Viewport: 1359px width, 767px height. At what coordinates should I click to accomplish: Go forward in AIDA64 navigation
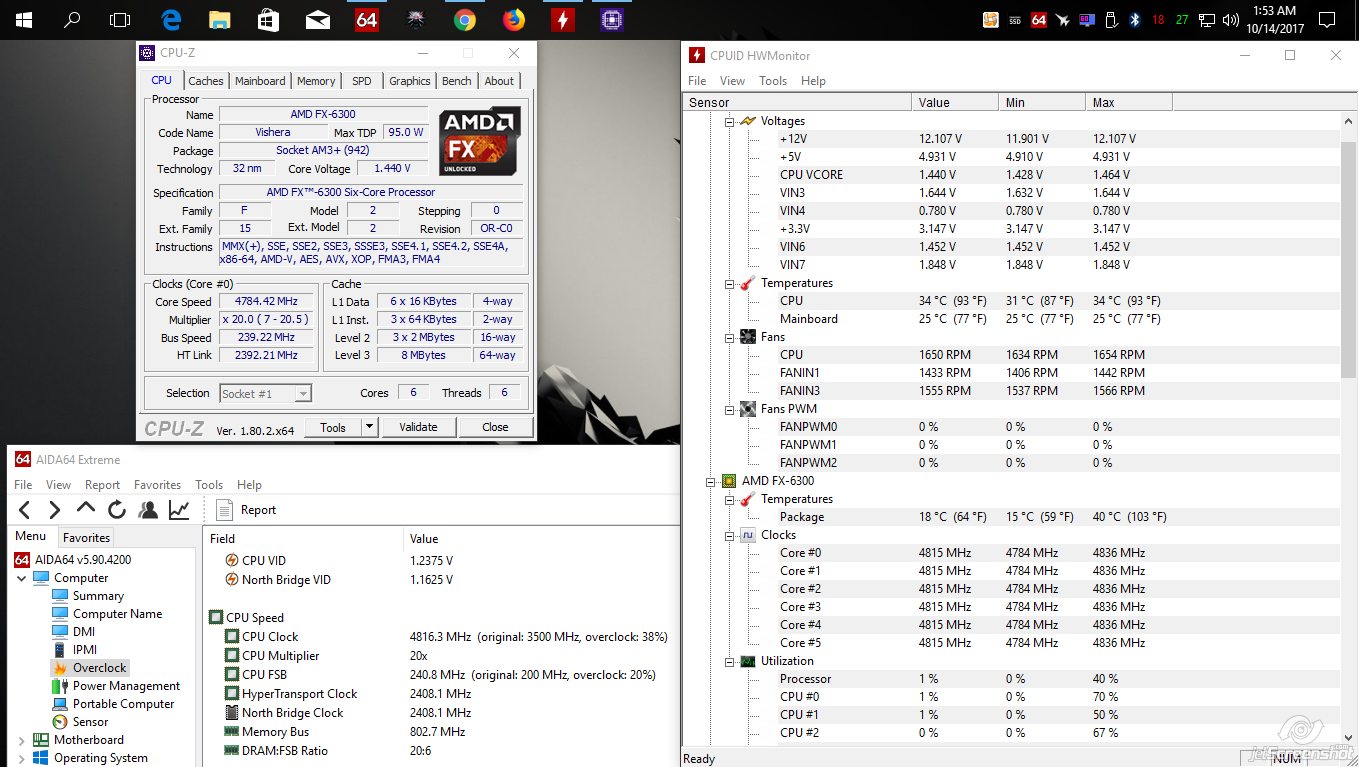(x=55, y=510)
